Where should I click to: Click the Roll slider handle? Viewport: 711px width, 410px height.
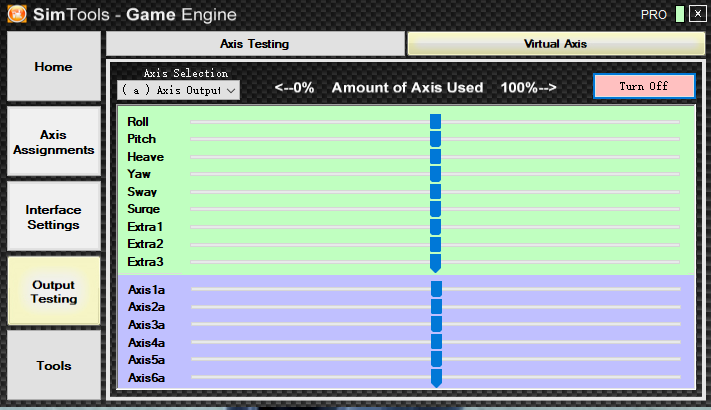[435, 122]
